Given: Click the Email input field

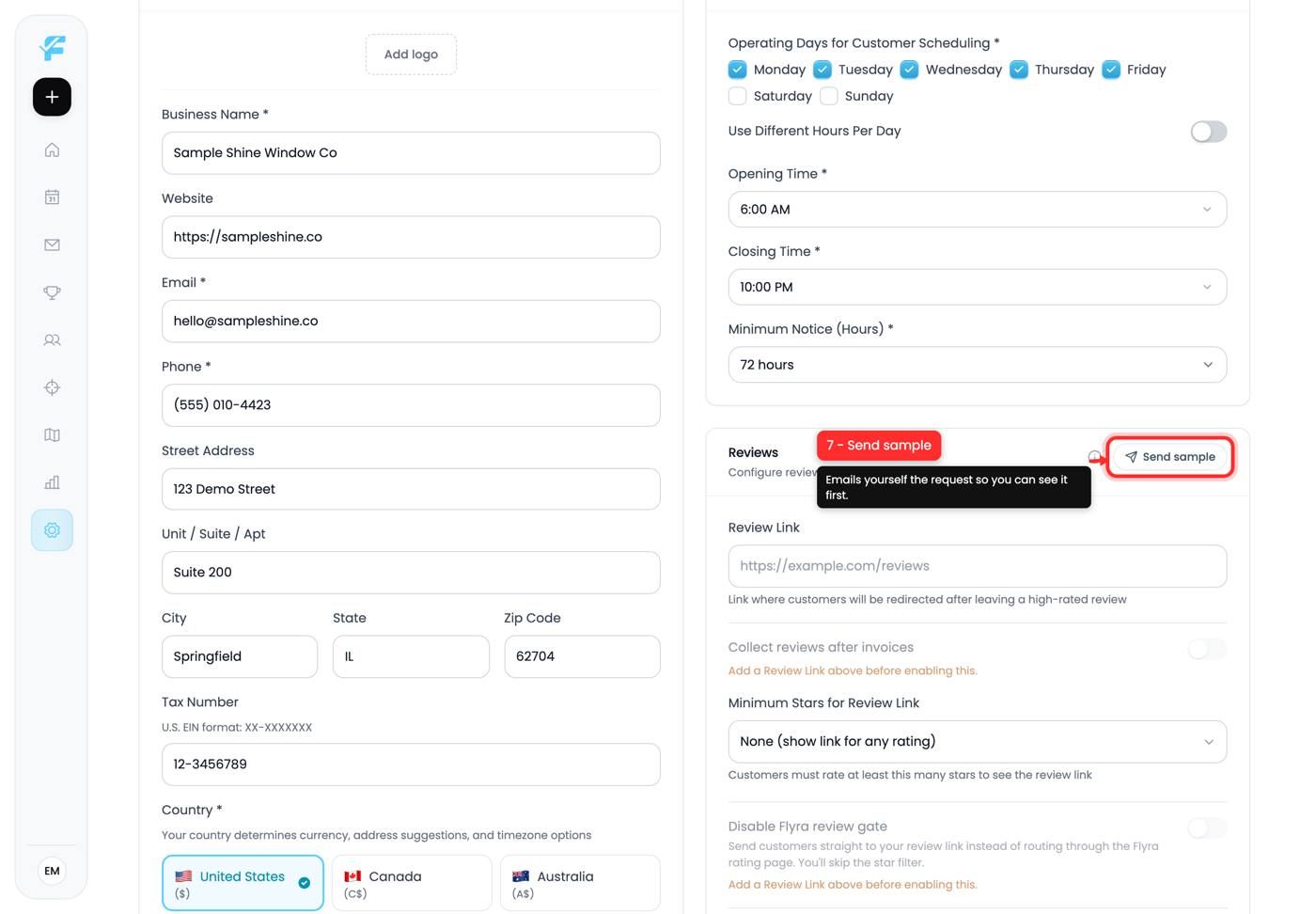Looking at the screenshot, I should [411, 322].
